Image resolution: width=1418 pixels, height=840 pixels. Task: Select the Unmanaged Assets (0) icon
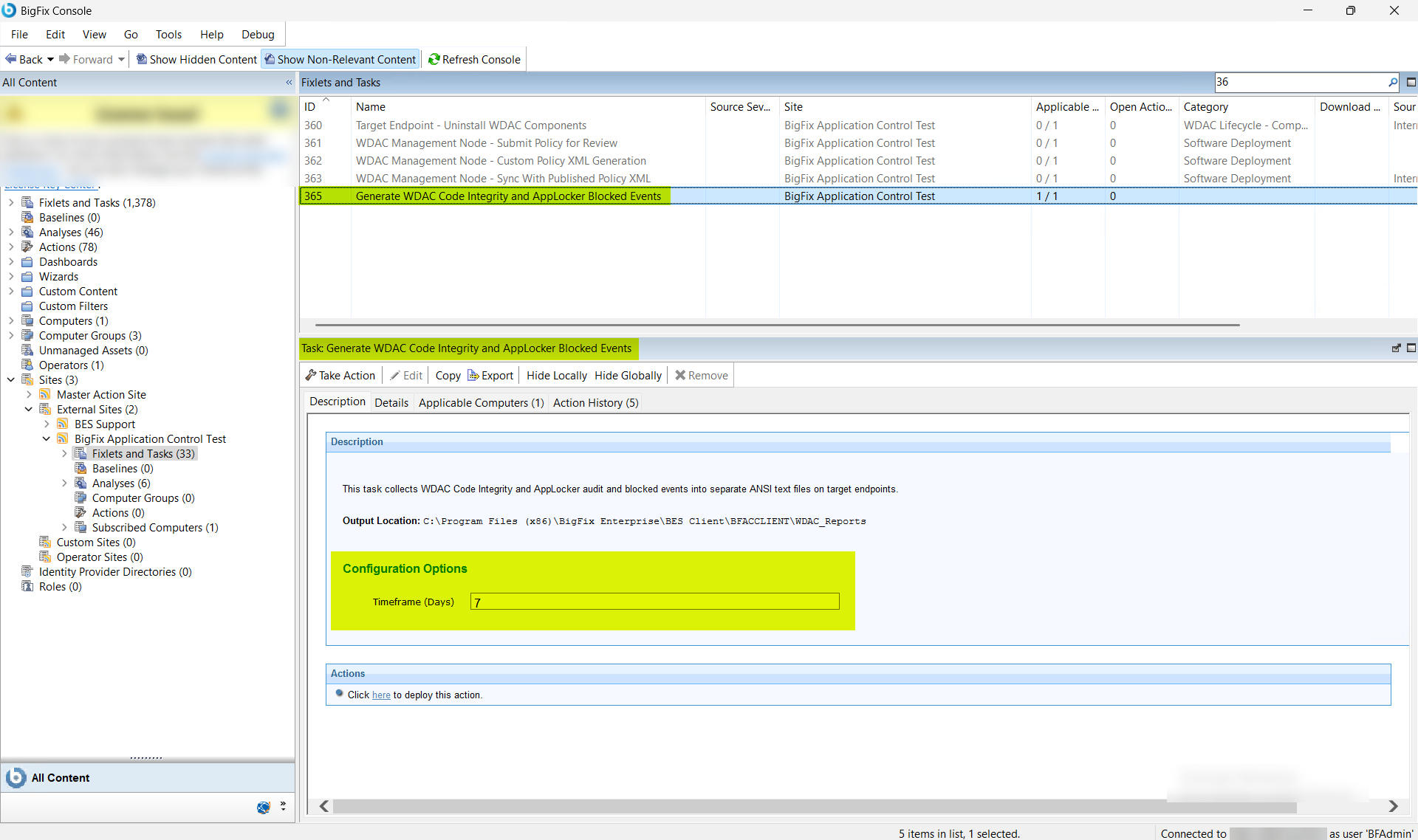tap(27, 350)
